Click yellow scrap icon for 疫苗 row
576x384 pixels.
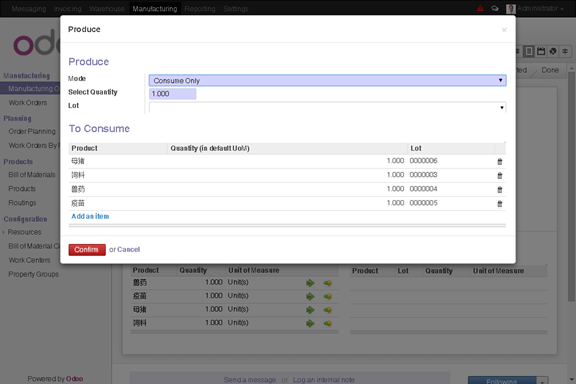pos(328,297)
